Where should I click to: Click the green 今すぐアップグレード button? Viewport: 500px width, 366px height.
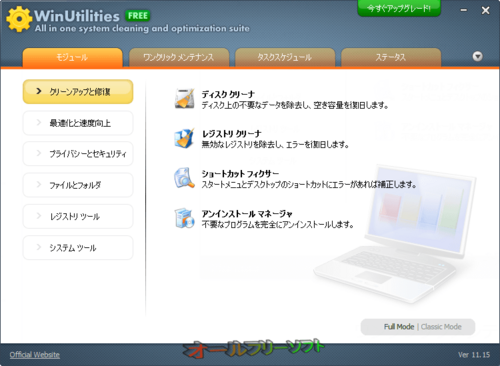click(399, 8)
